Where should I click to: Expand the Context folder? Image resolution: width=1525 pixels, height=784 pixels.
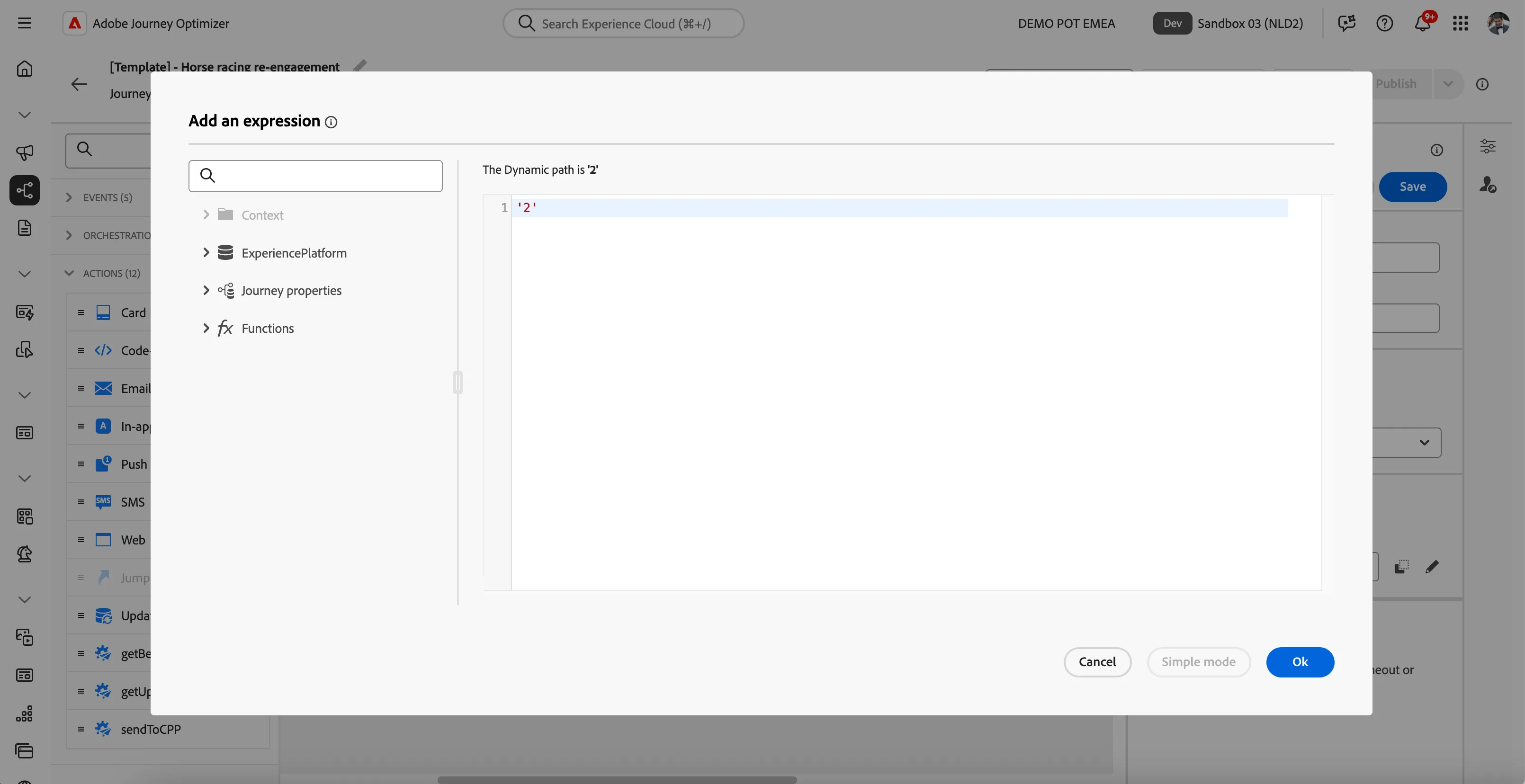(x=206, y=215)
